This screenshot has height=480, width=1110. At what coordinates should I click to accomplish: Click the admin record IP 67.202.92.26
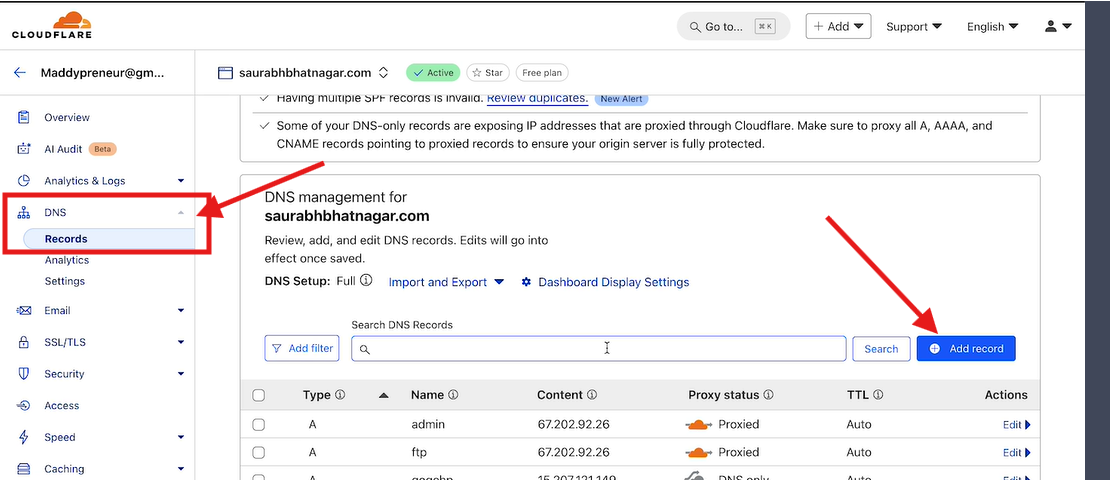click(x=573, y=425)
